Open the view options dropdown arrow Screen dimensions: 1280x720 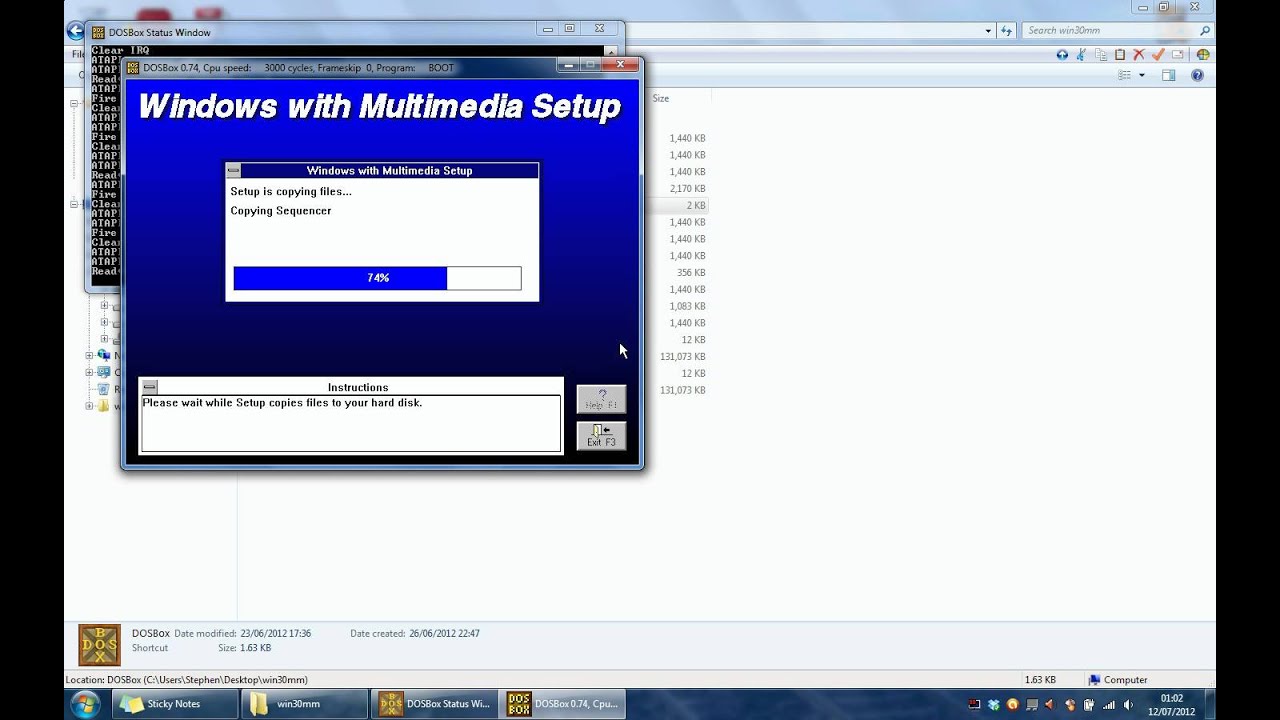pos(1142,75)
